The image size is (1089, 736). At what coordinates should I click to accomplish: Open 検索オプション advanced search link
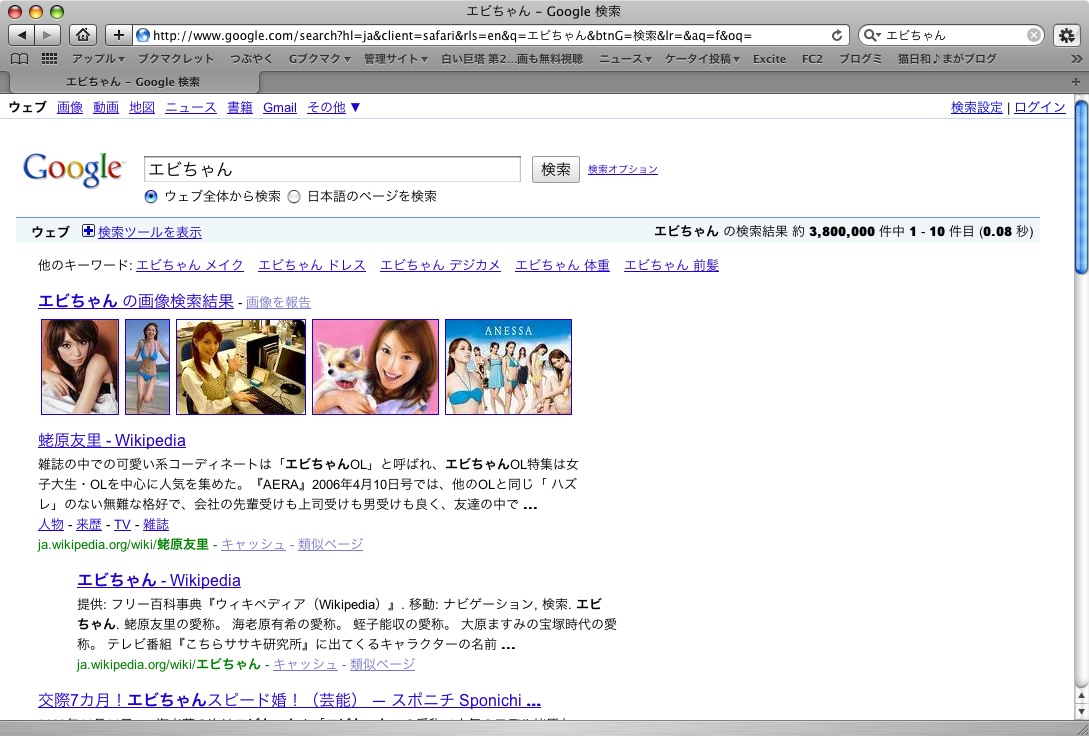[x=622, y=169]
